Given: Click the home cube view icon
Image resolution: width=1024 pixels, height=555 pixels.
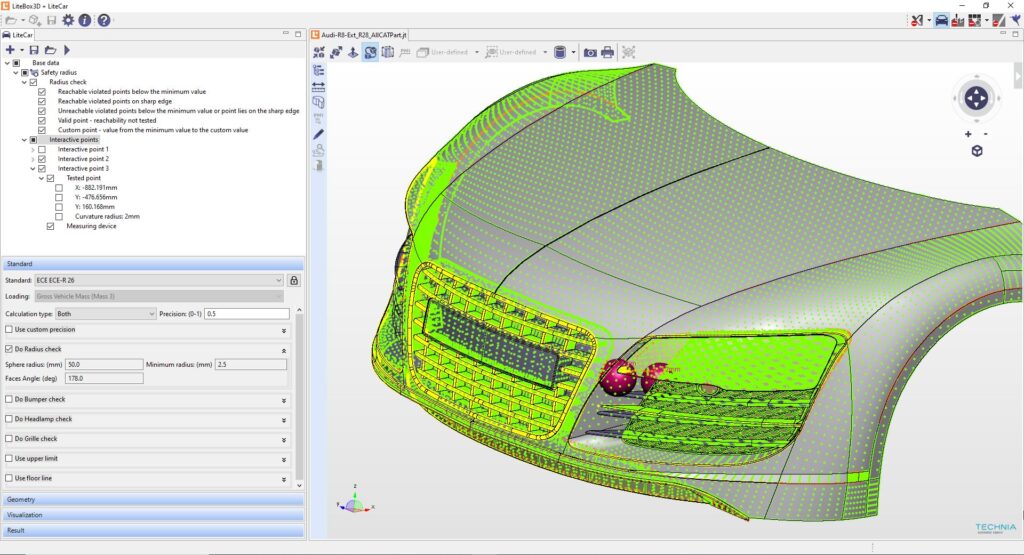Looking at the screenshot, I should 977,151.
